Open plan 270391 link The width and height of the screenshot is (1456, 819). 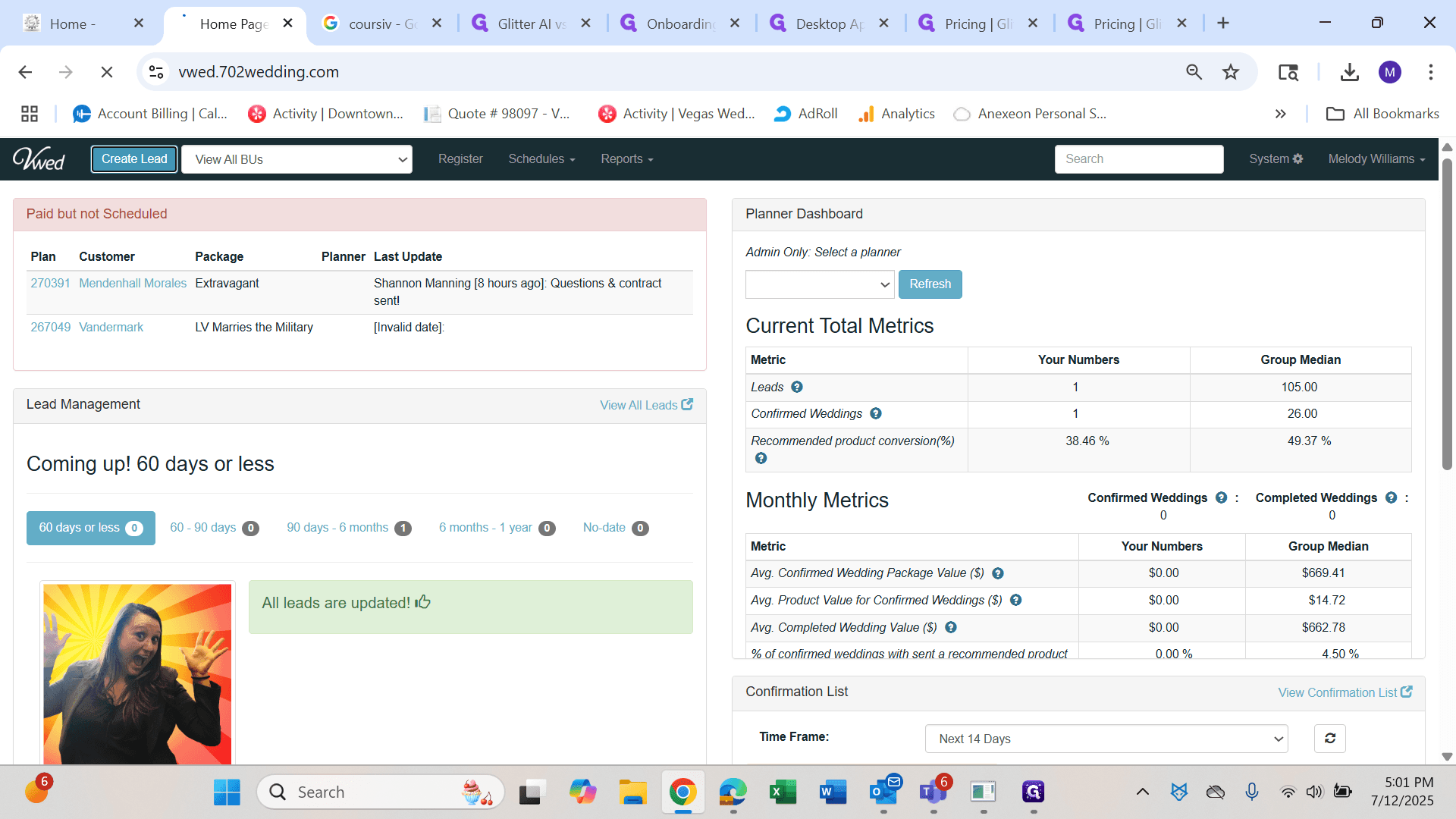pos(50,283)
